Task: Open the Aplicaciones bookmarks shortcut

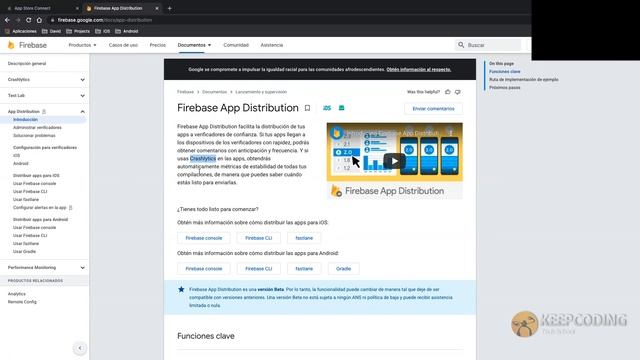Action: tap(21, 31)
